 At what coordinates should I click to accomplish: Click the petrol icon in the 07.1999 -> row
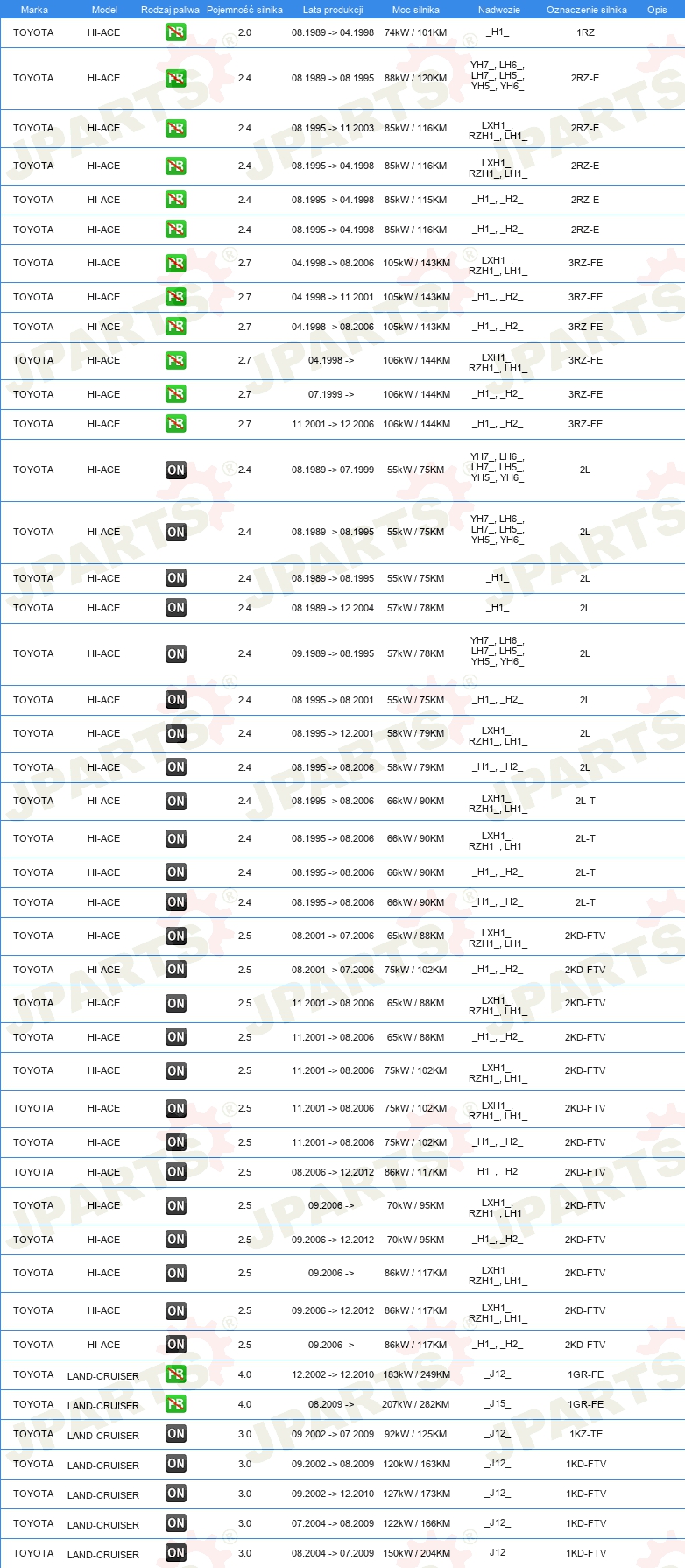[x=176, y=394]
